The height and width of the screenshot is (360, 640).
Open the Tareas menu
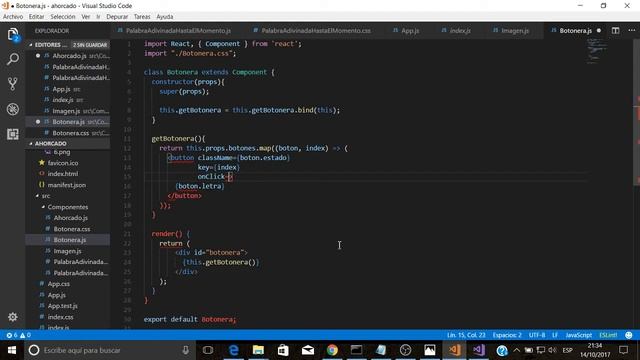pos(142,17)
